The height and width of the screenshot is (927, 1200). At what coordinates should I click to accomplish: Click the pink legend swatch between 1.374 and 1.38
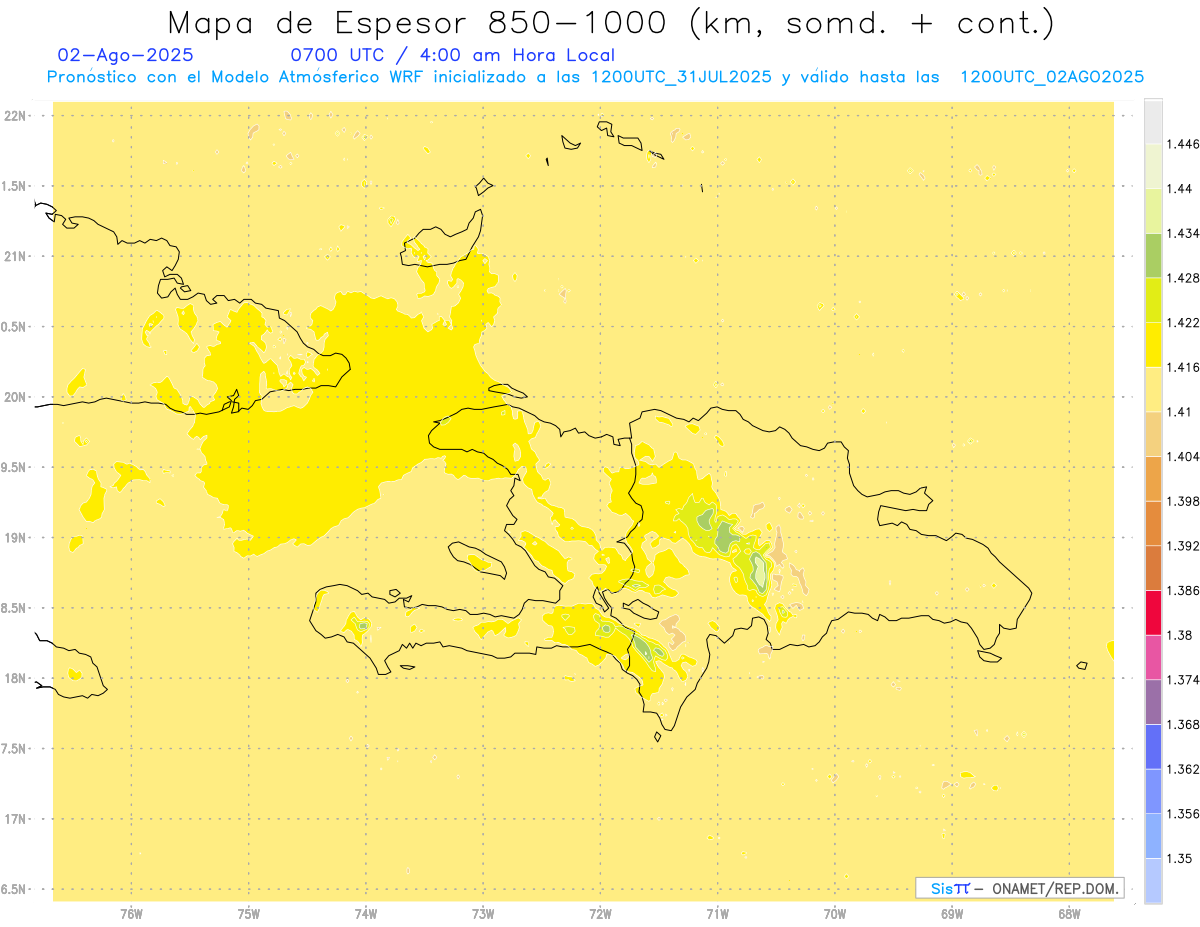click(1153, 658)
